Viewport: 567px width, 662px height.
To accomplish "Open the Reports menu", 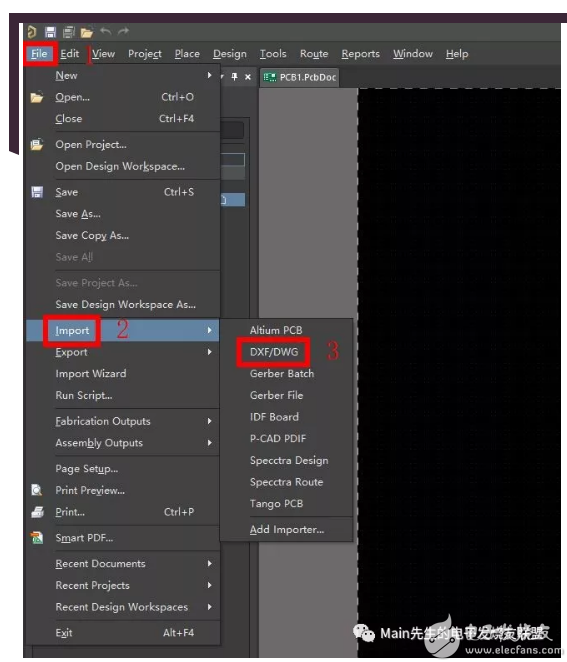I will (361, 54).
